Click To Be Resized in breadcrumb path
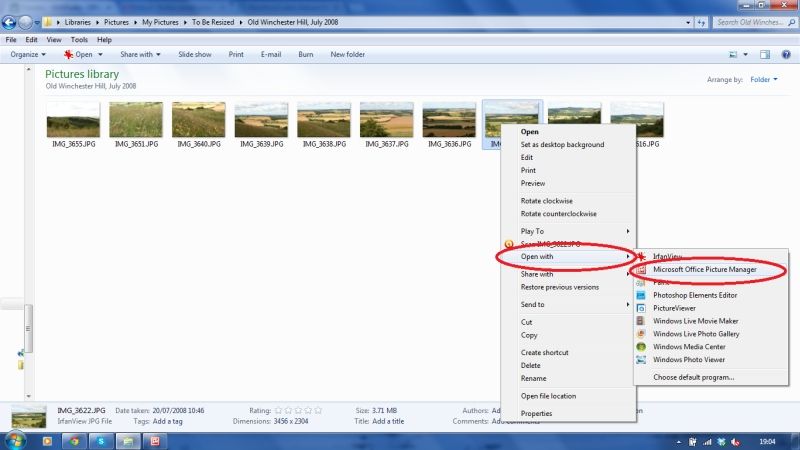800x450 pixels. click(213, 22)
